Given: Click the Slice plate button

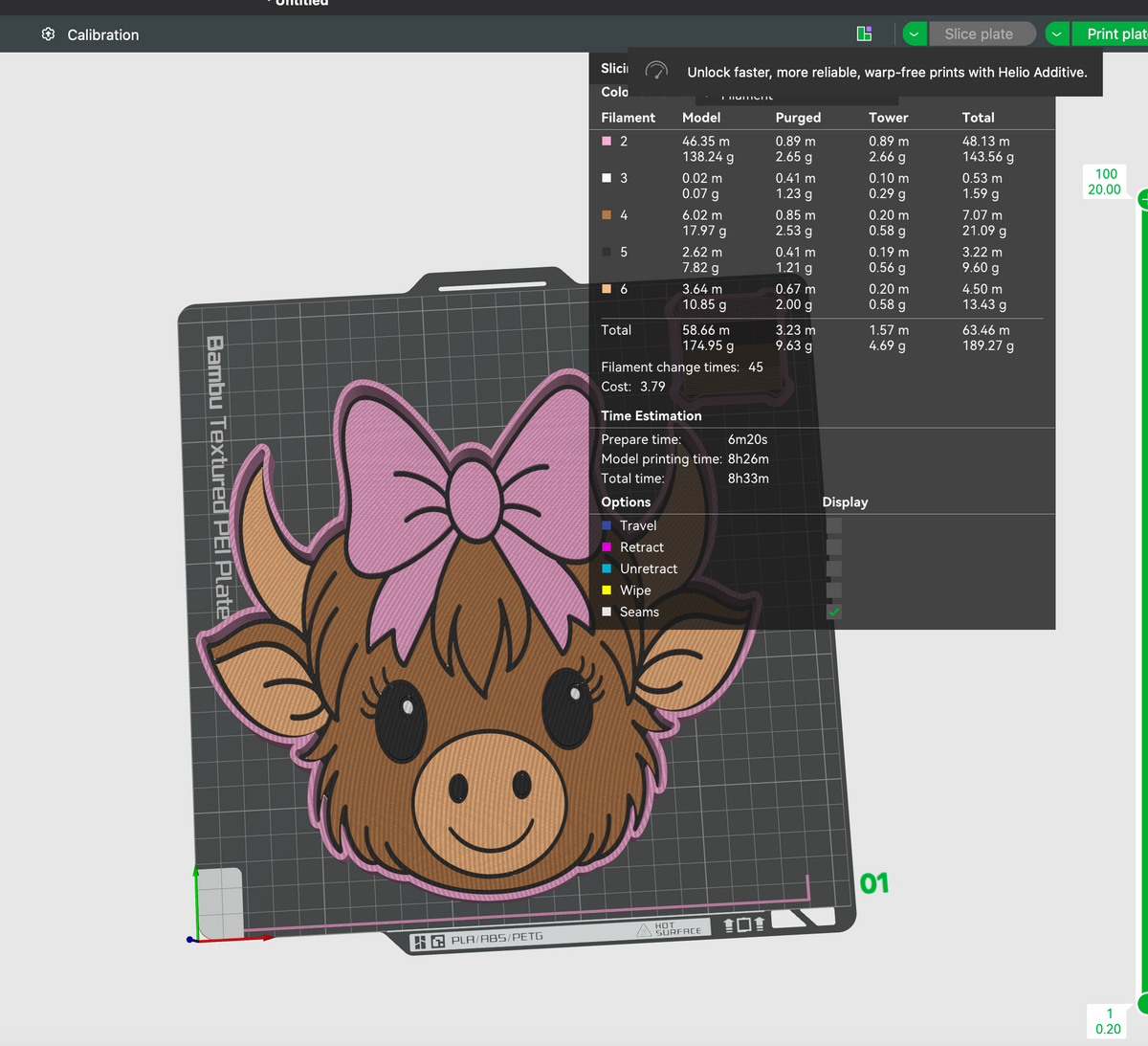Looking at the screenshot, I should point(982,34).
